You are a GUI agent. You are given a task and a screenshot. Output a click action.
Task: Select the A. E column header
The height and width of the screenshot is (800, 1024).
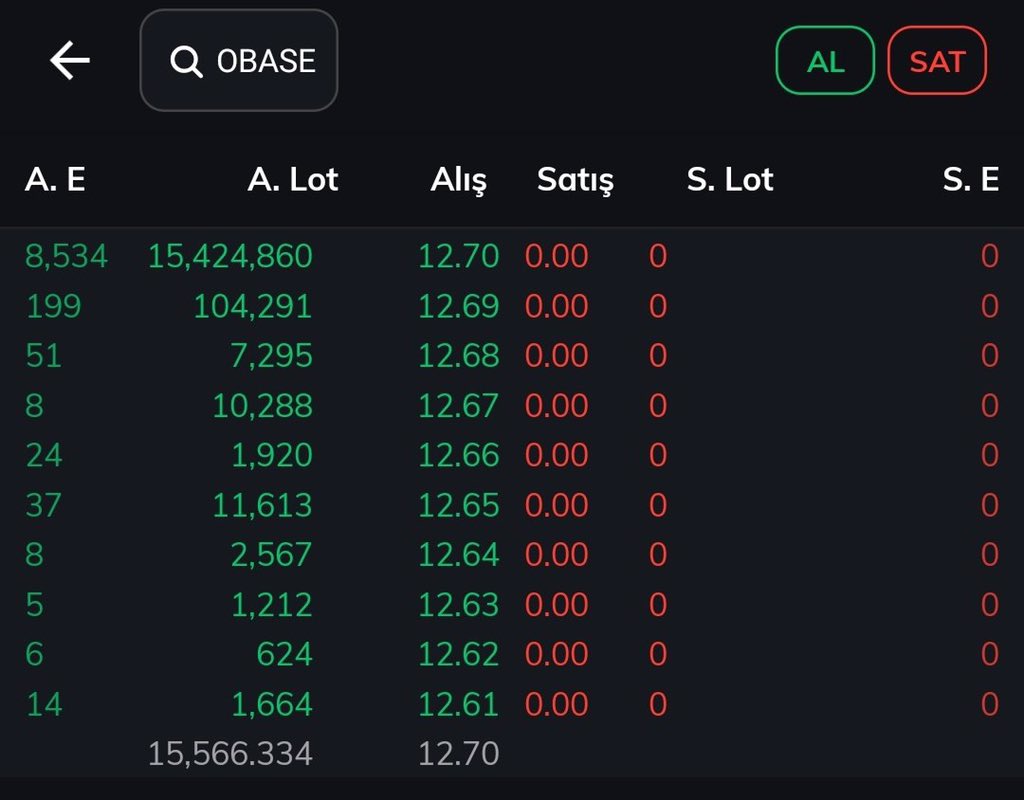55,179
